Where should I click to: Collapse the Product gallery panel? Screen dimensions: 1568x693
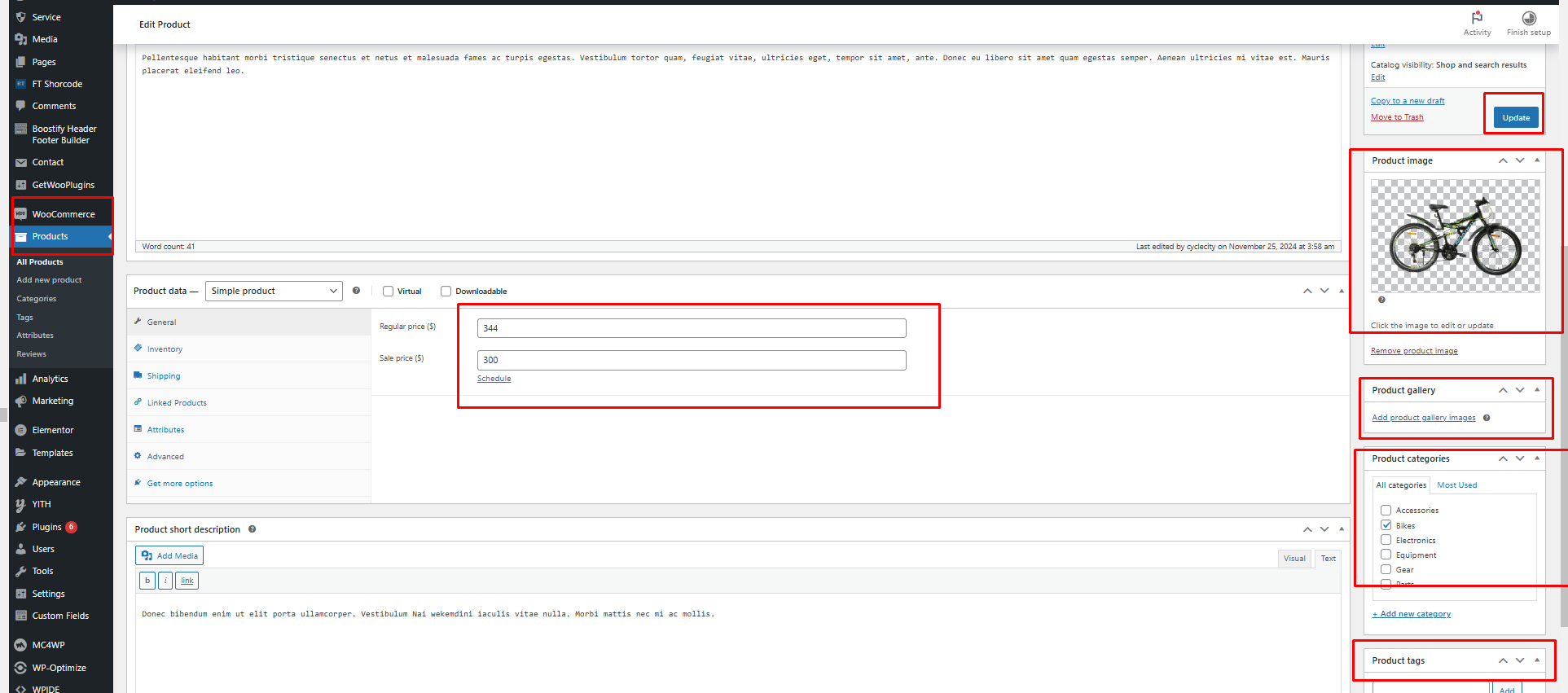click(x=1537, y=390)
